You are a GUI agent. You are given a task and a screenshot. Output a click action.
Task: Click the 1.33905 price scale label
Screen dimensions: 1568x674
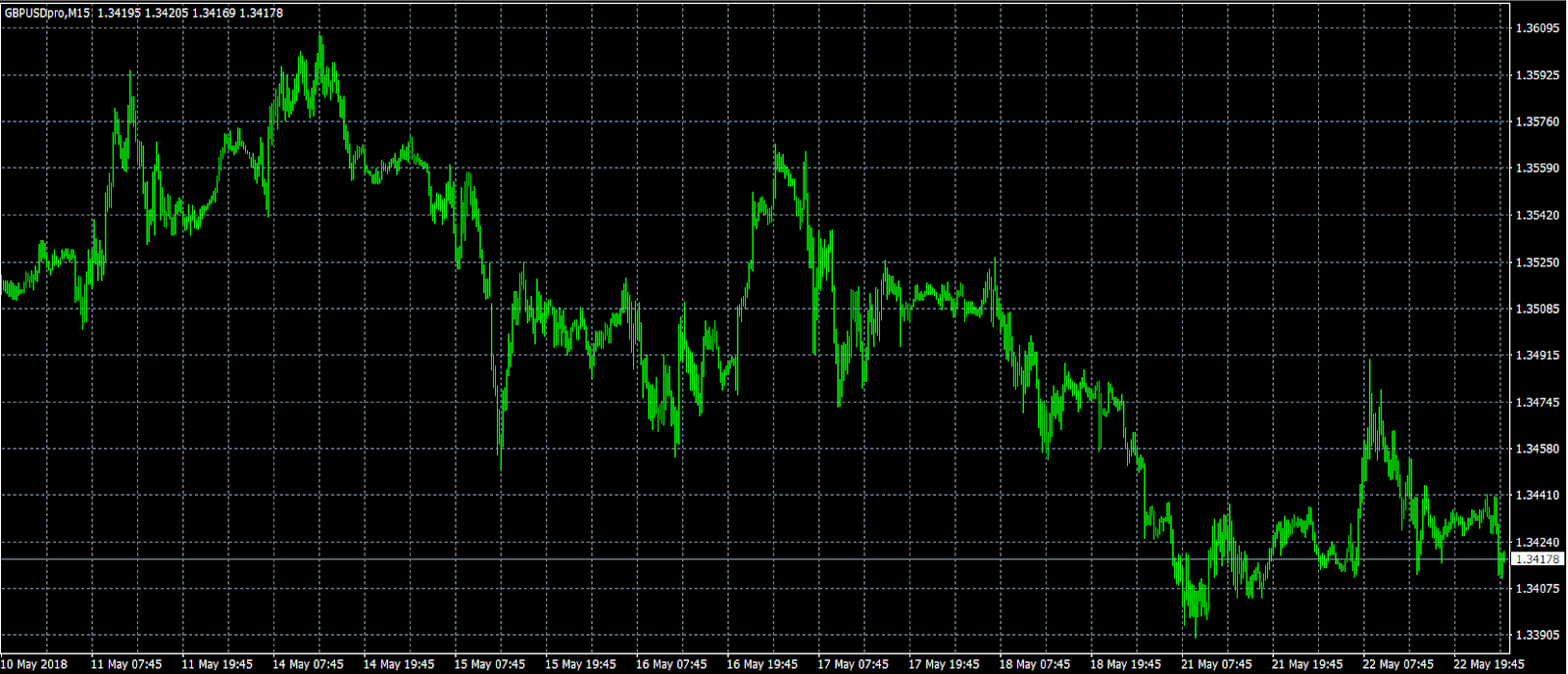1537,636
